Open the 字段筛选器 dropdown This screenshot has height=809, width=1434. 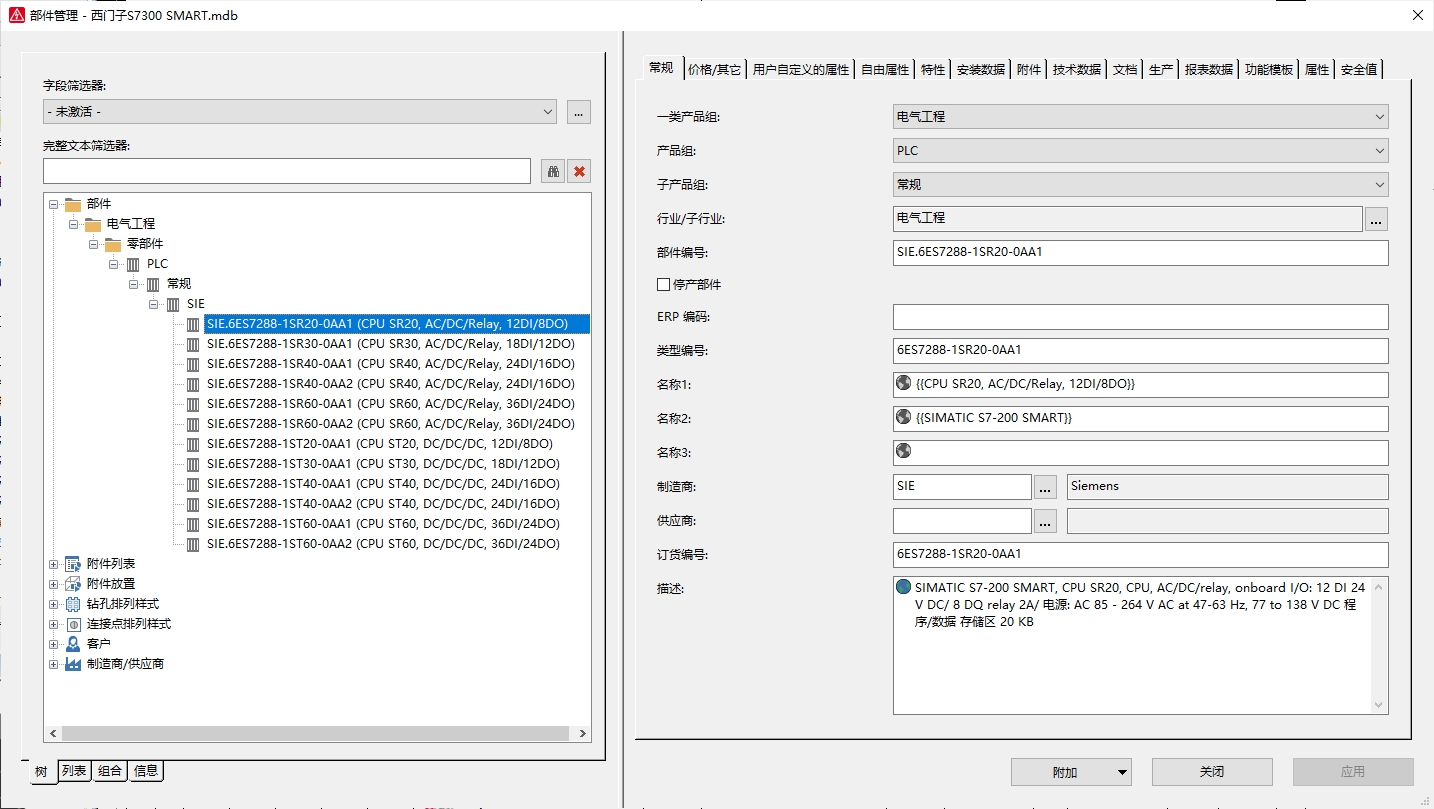click(x=300, y=112)
